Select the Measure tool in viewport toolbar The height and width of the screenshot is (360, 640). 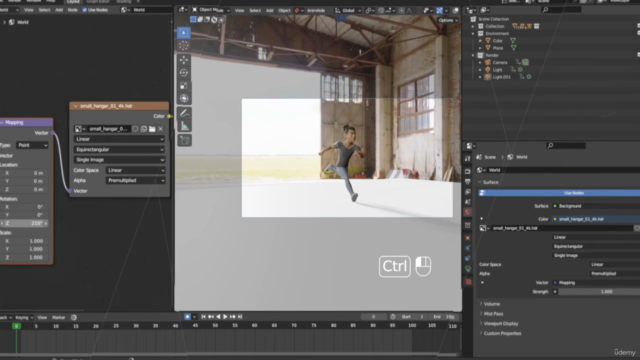(x=184, y=126)
